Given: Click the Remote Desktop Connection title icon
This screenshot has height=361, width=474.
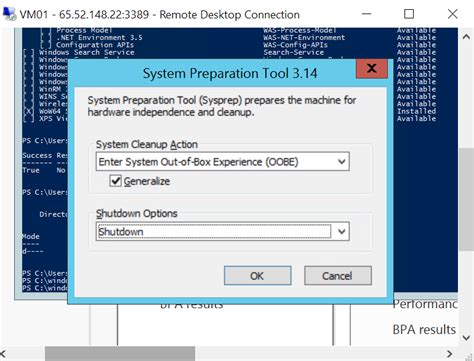Looking at the screenshot, I should tap(9, 14).
